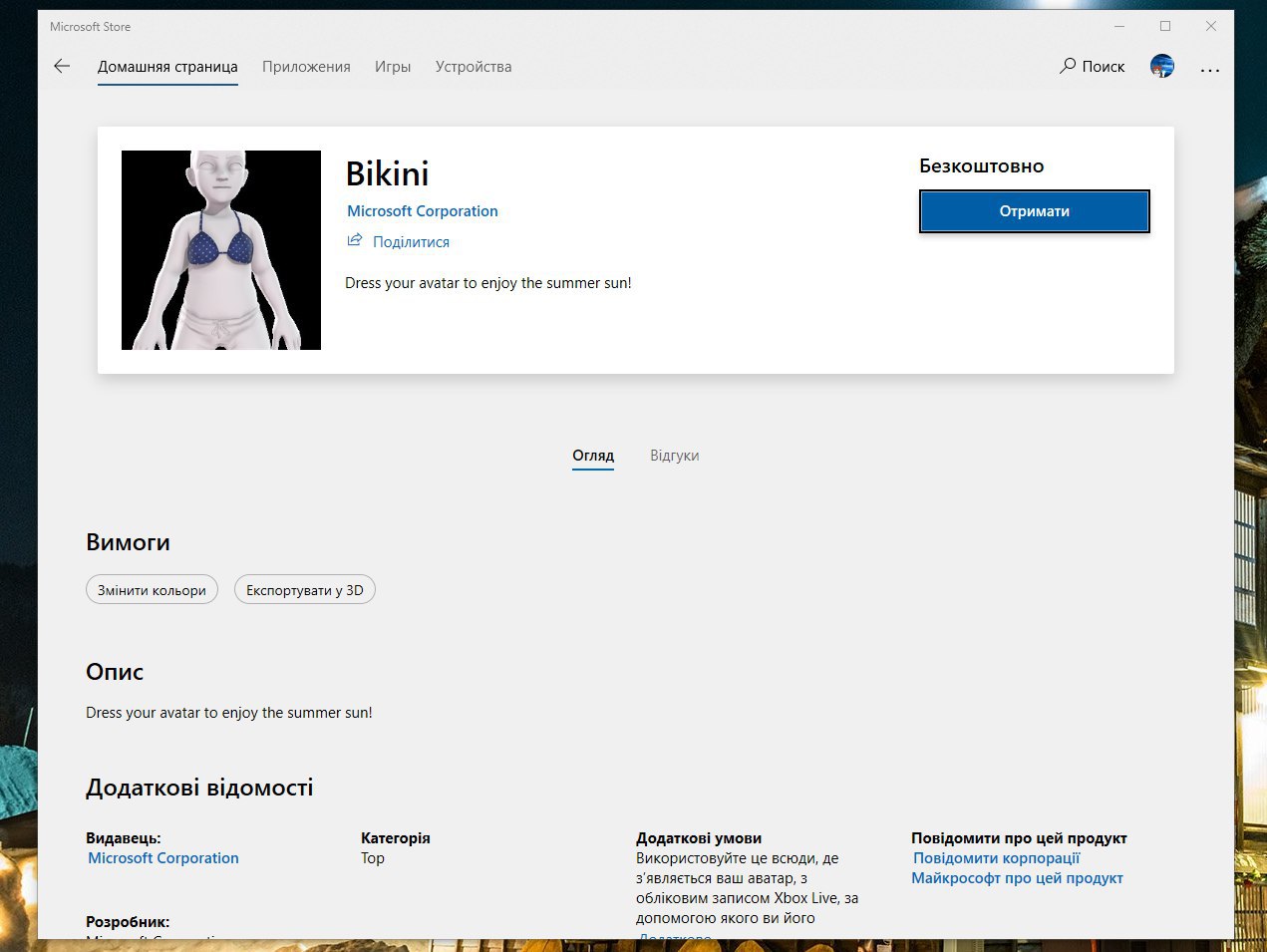Go back with the arrow icon
Image resolution: width=1267 pixels, height=952 pixels.
pos(62,67)
